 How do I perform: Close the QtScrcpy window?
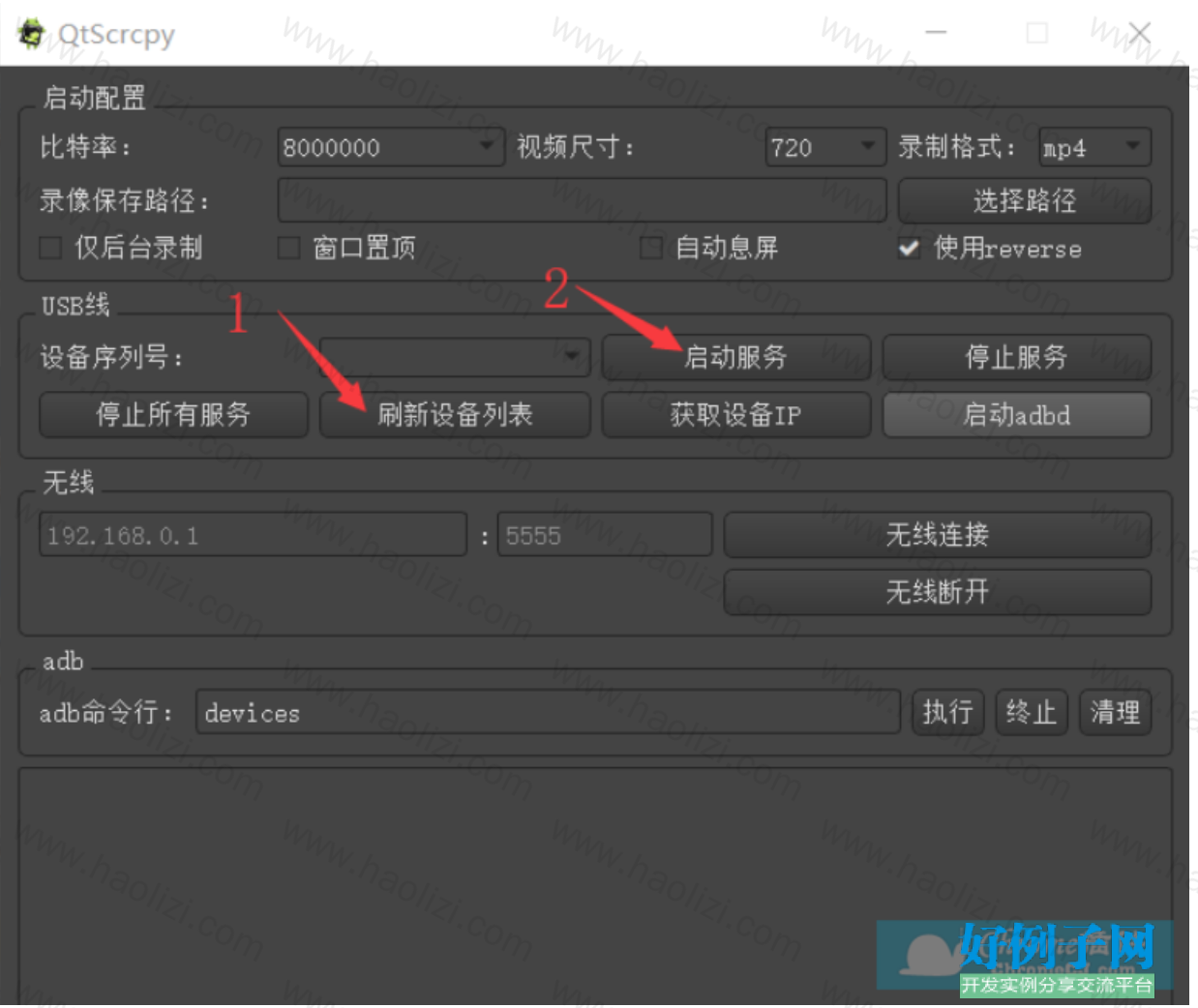click(1139, 33)
